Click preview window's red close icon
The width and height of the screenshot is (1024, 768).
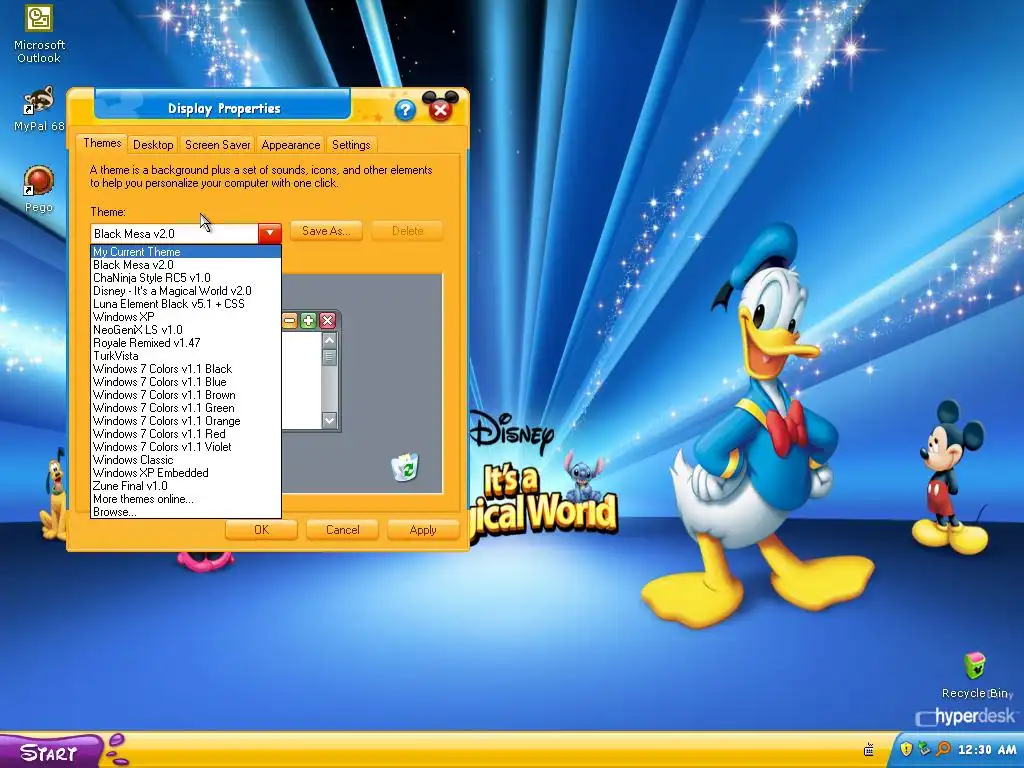point(328,320)
